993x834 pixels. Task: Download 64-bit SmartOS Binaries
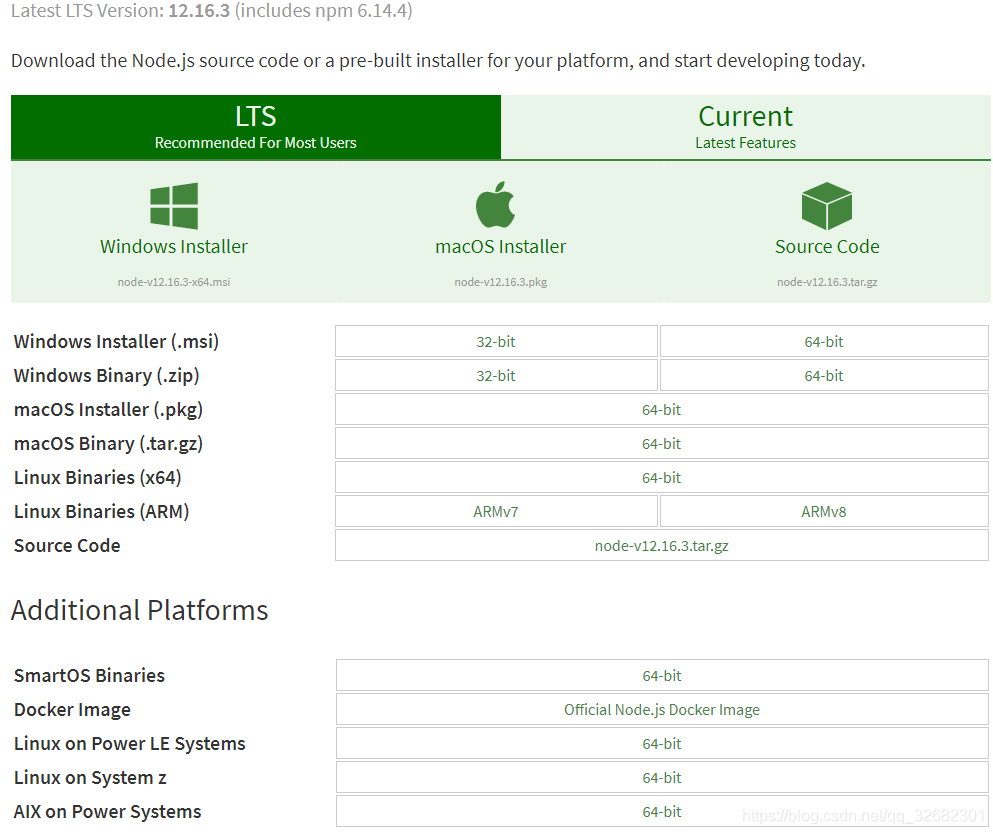coord(662,676)
